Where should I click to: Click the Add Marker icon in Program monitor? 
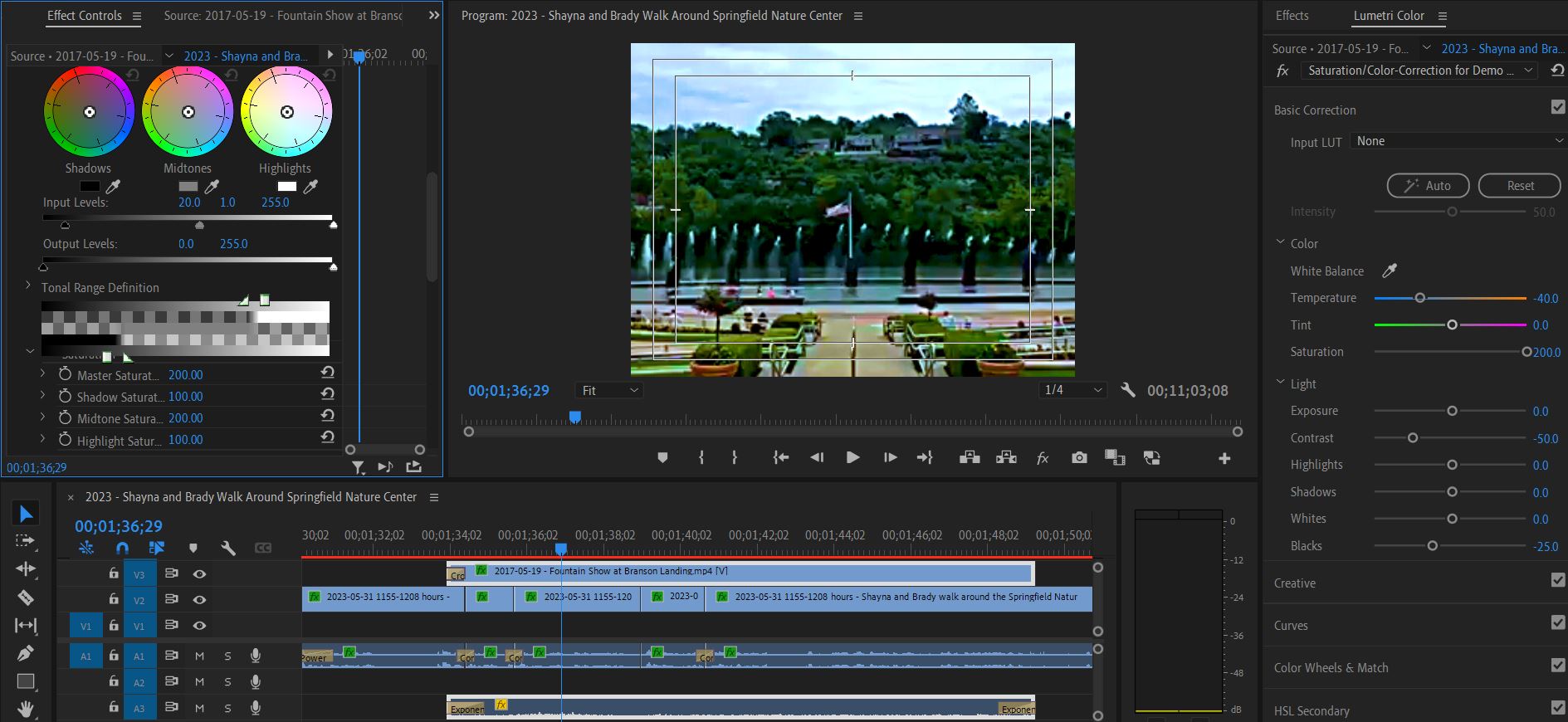click(662, 458)
